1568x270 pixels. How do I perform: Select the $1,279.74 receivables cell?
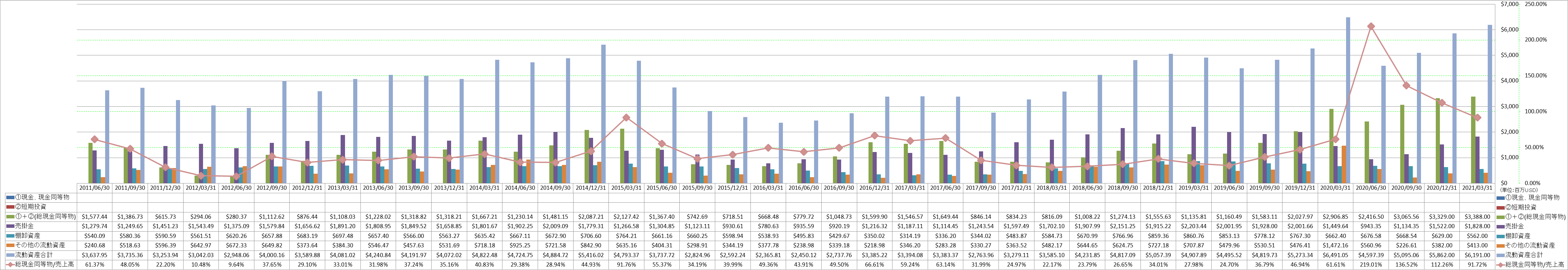pyautogui.click(x=94, y=226)
